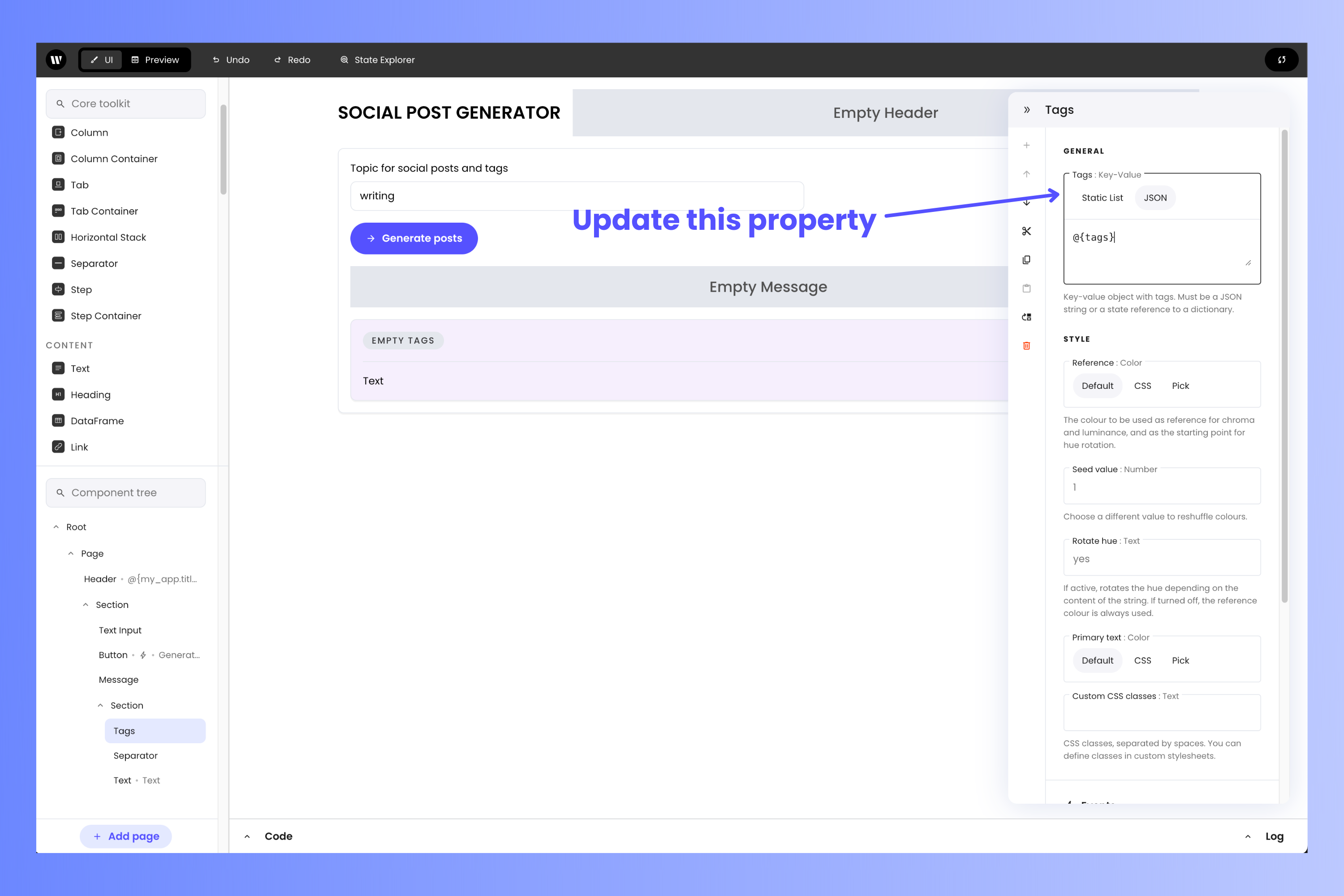Switch to the Preview tab
The width and height of the screenshot is (1344, 896).
click(x=156, y=60)
